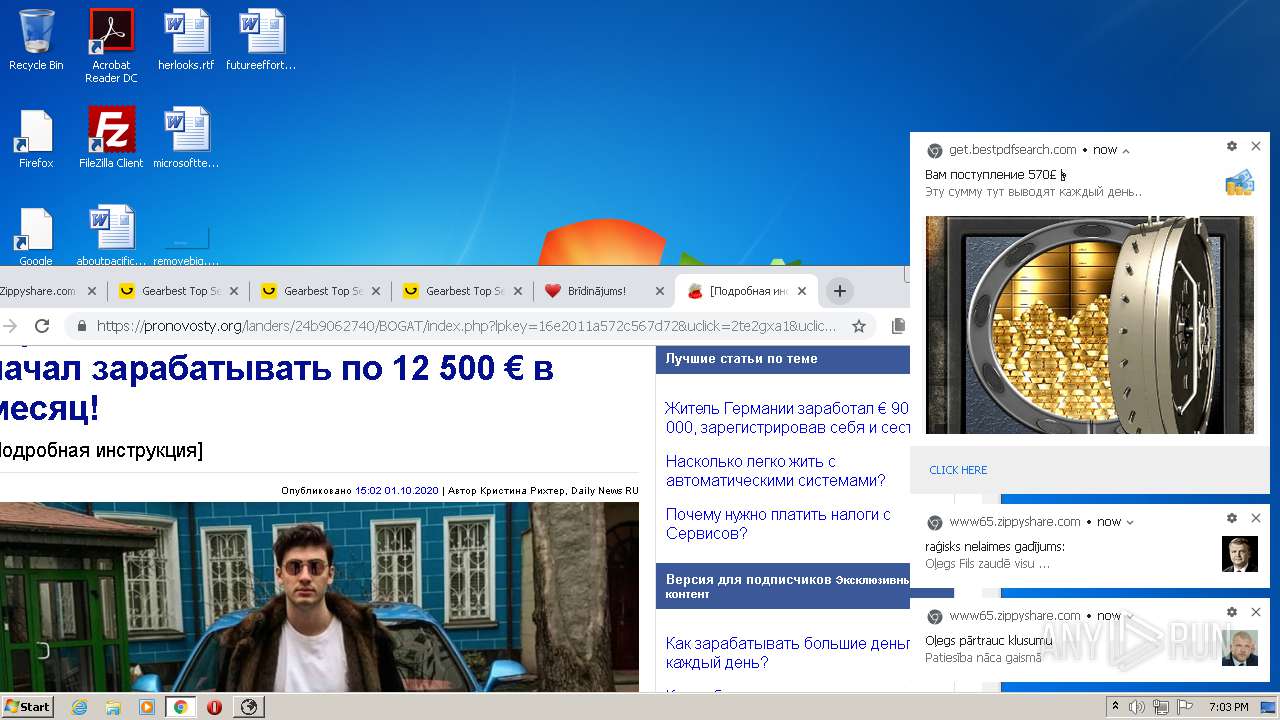Open the 'Вам поступление 570£' notification text

tap(996, 175)
